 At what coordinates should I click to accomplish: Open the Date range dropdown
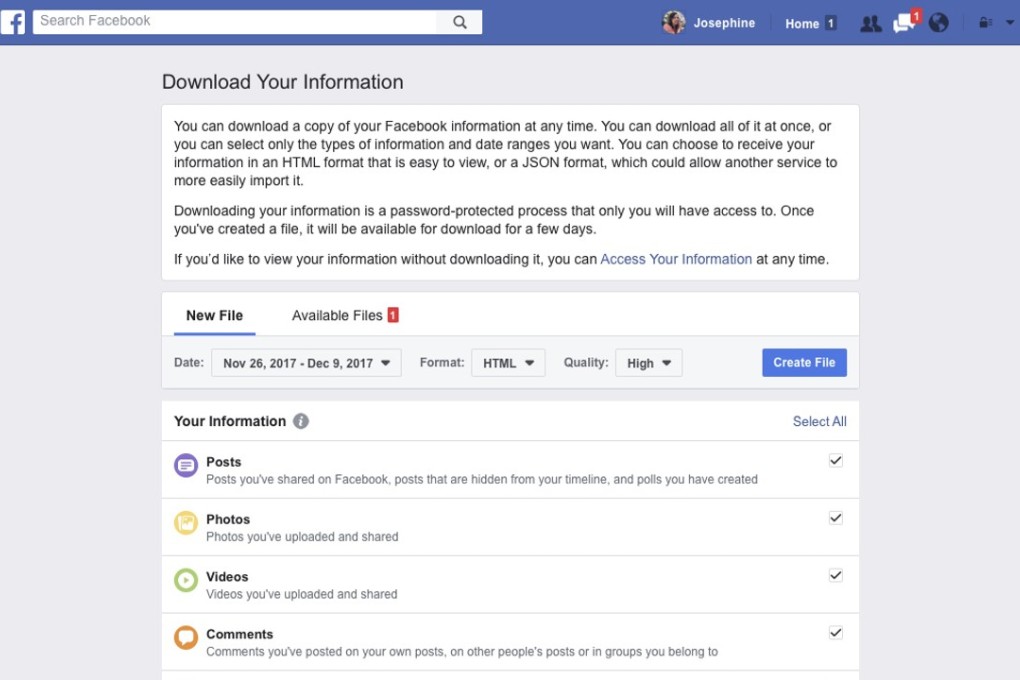point(306,362)
